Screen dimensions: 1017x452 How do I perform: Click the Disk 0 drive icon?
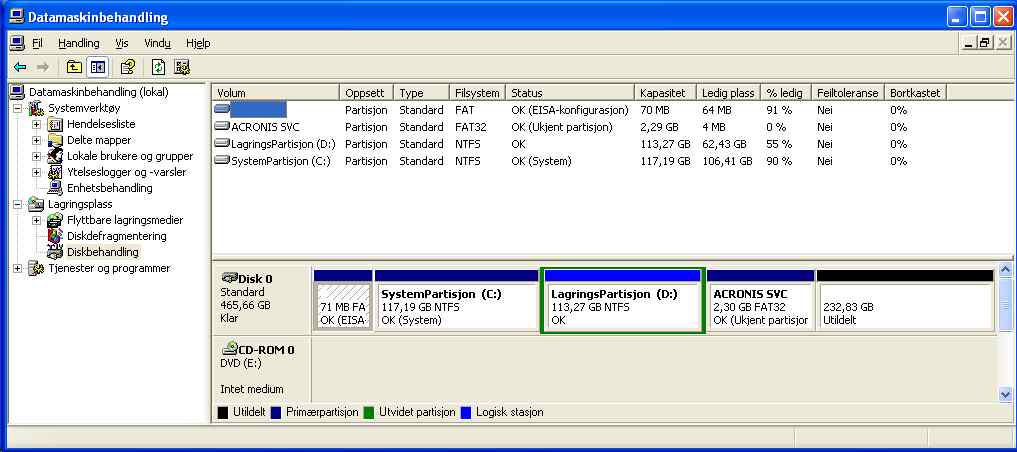coord(230,278)
